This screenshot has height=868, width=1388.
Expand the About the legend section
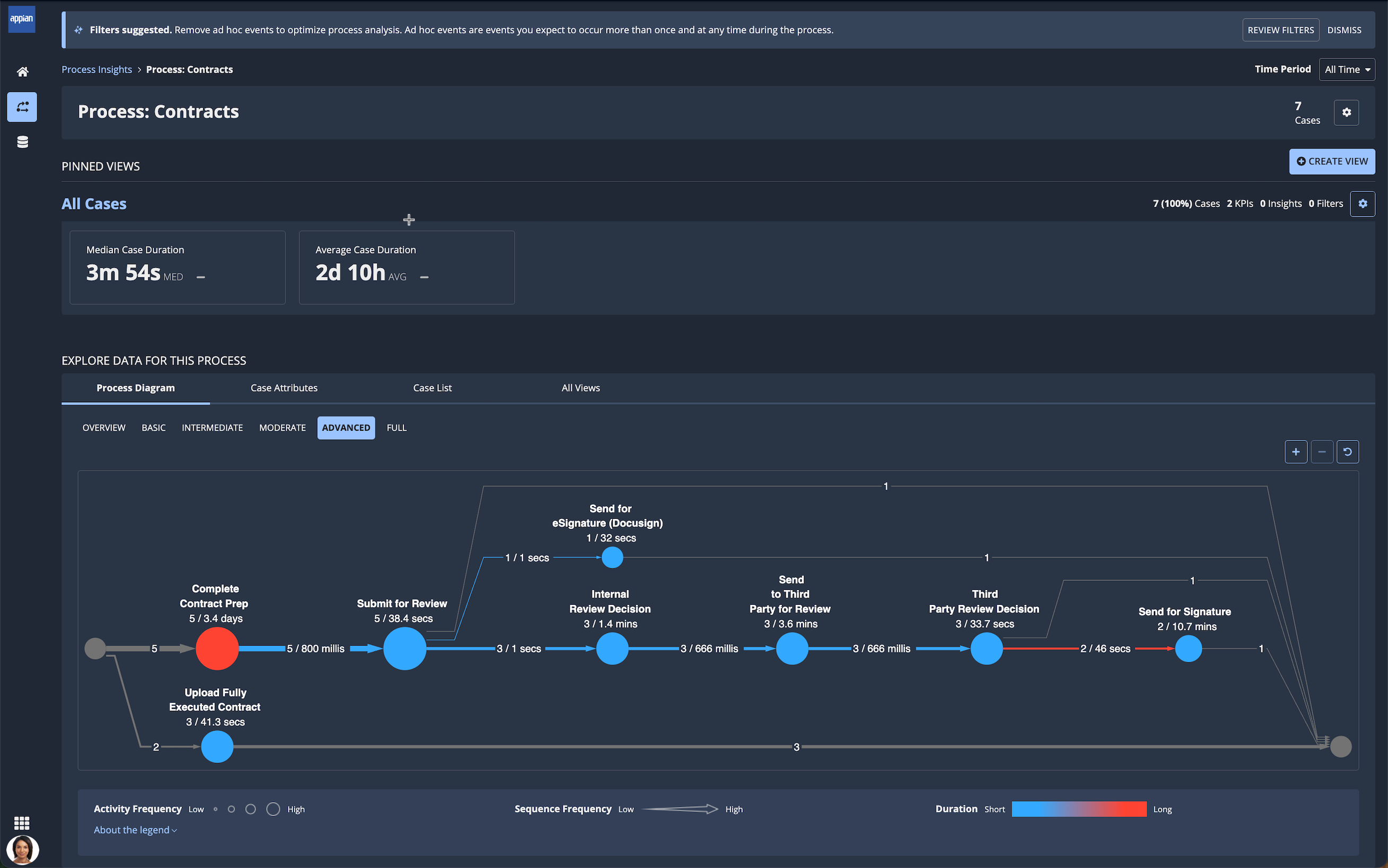point(135,830)
